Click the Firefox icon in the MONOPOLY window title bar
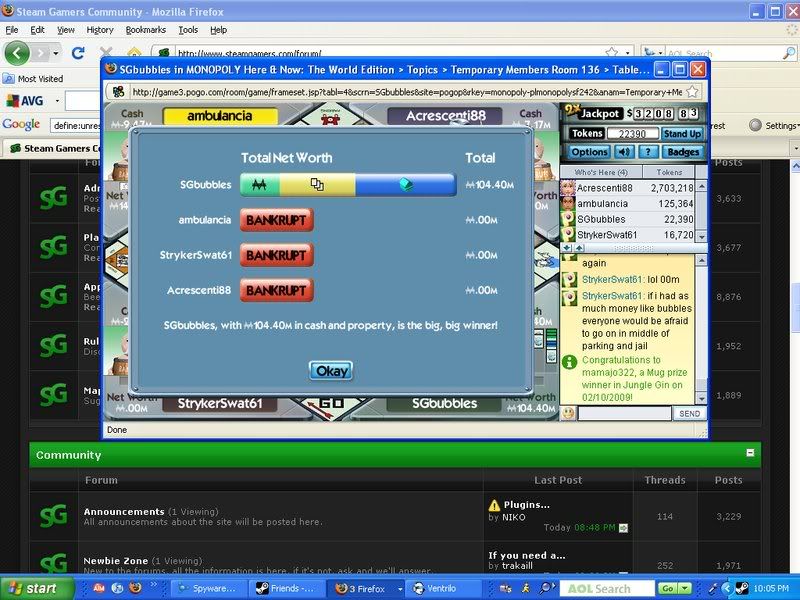Viewport: 800px width, 600px height. point(111,69)
